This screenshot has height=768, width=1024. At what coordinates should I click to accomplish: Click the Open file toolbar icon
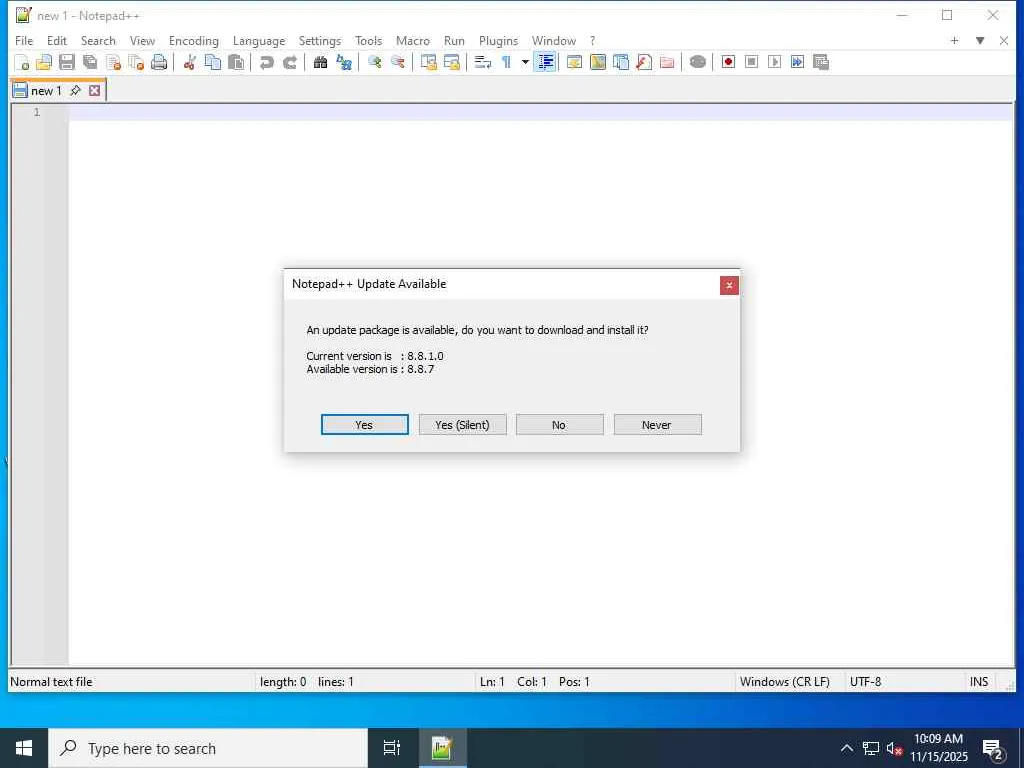44,63
